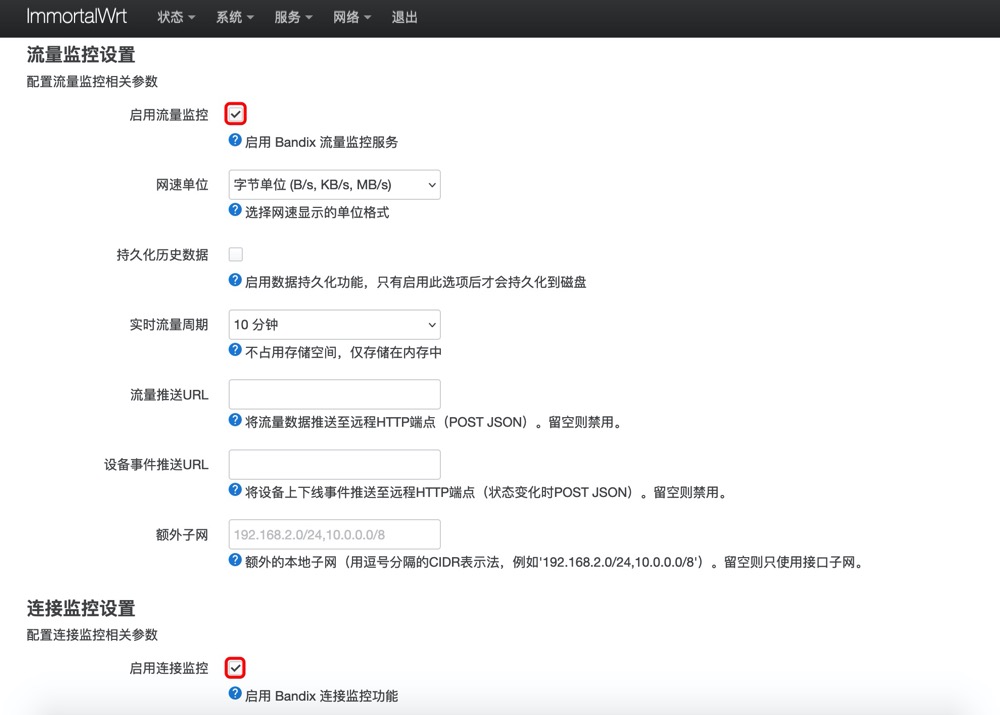Open the 服务 menu in navbar
The image size is (1000, 715).
294,18
